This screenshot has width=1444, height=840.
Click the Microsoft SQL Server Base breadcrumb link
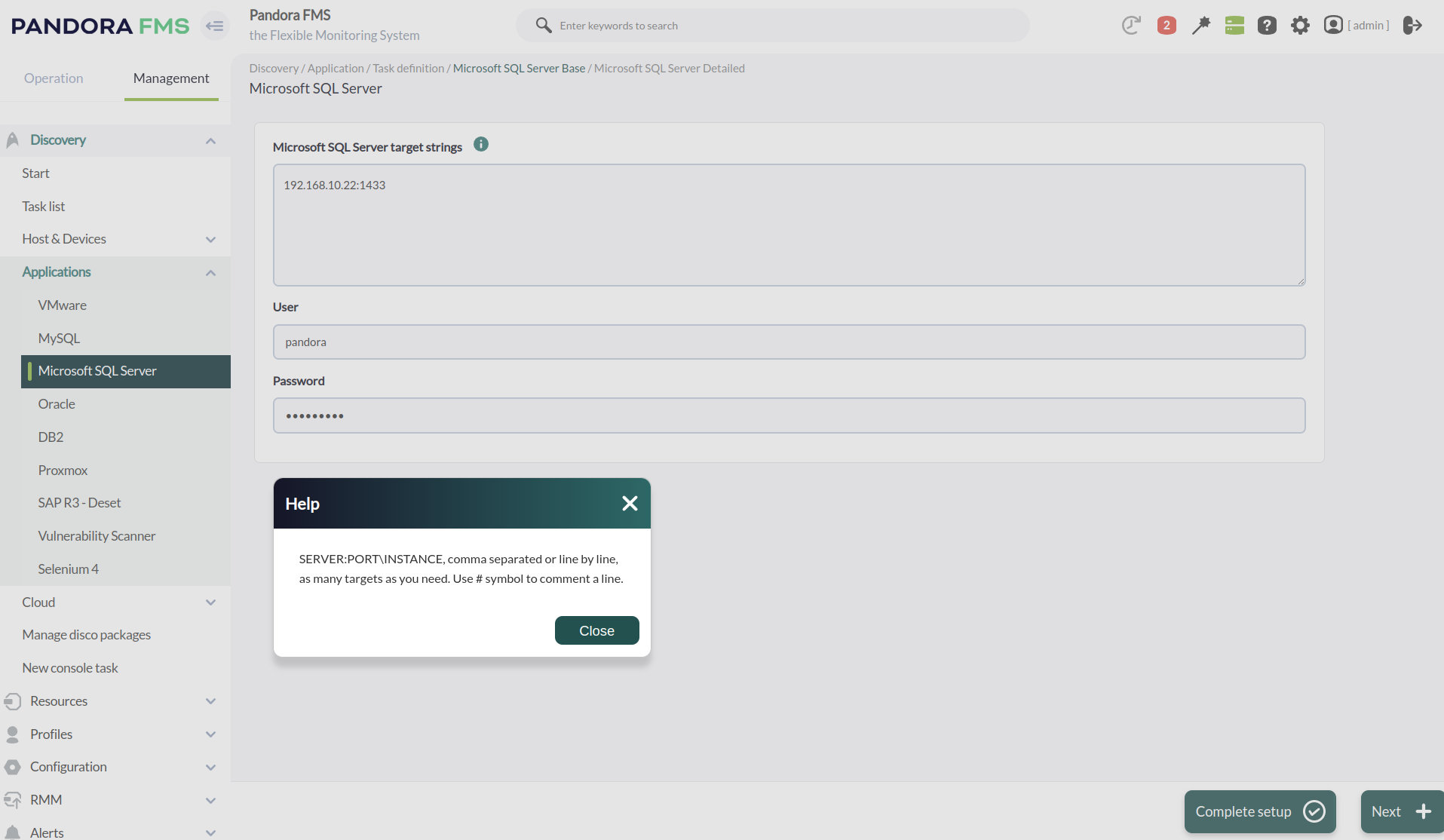point(519,69)
